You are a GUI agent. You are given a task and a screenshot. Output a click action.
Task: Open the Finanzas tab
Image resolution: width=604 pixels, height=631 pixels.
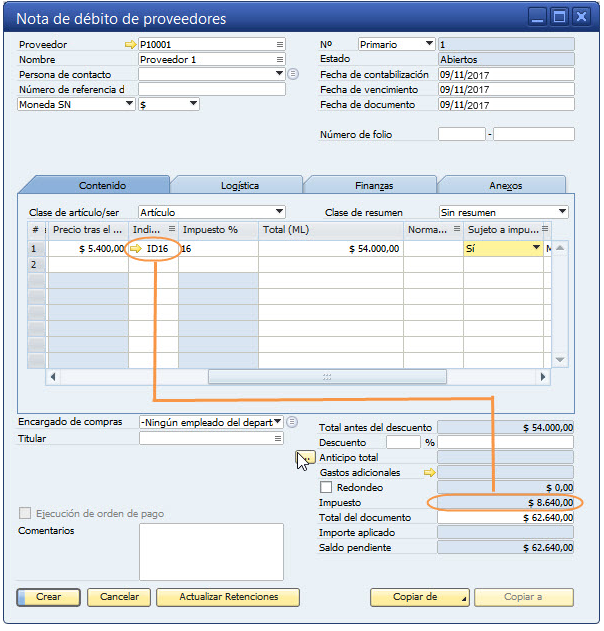coord(373,185)
